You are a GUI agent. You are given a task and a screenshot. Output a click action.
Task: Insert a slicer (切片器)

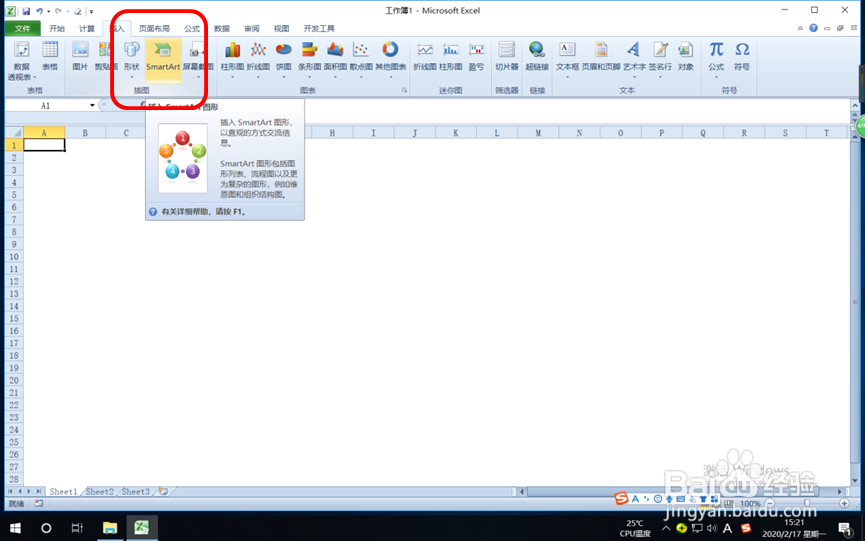506,57
